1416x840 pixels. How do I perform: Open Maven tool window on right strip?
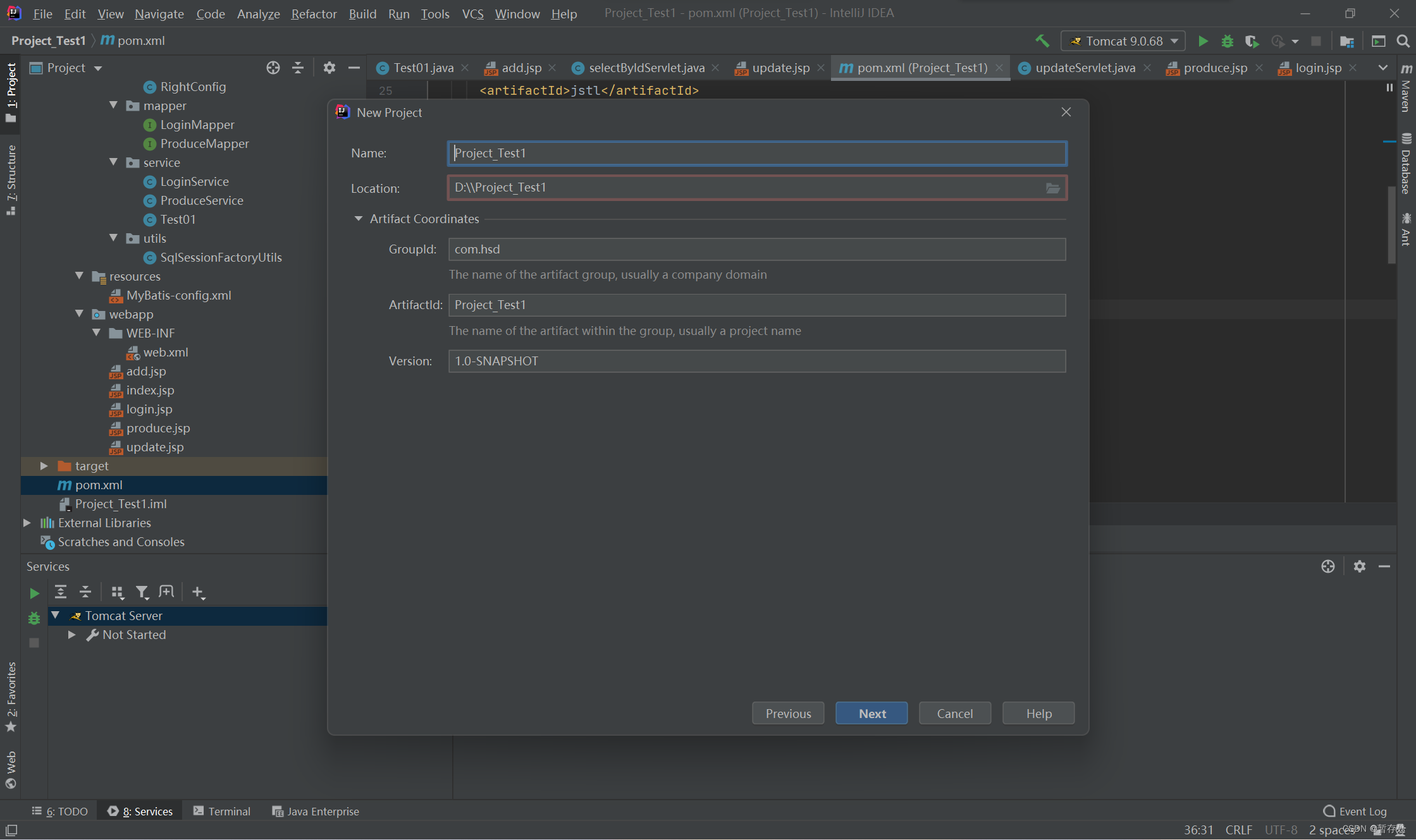click(1406, 89)
